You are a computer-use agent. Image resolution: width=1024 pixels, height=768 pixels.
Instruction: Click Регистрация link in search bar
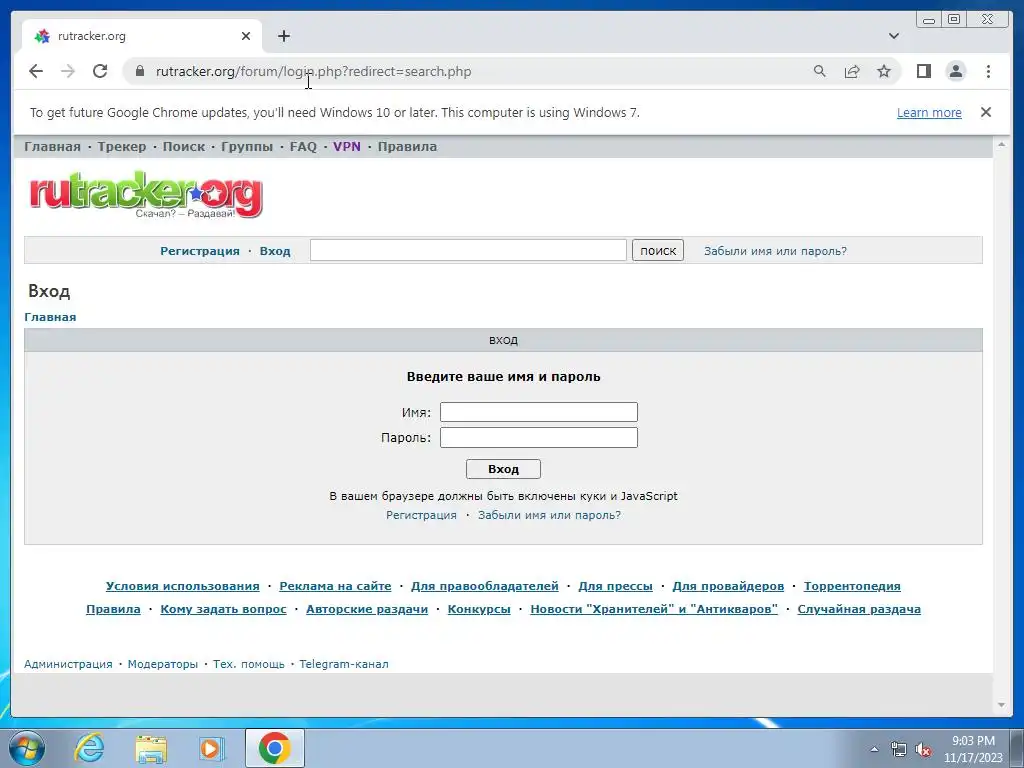point(200,251)
